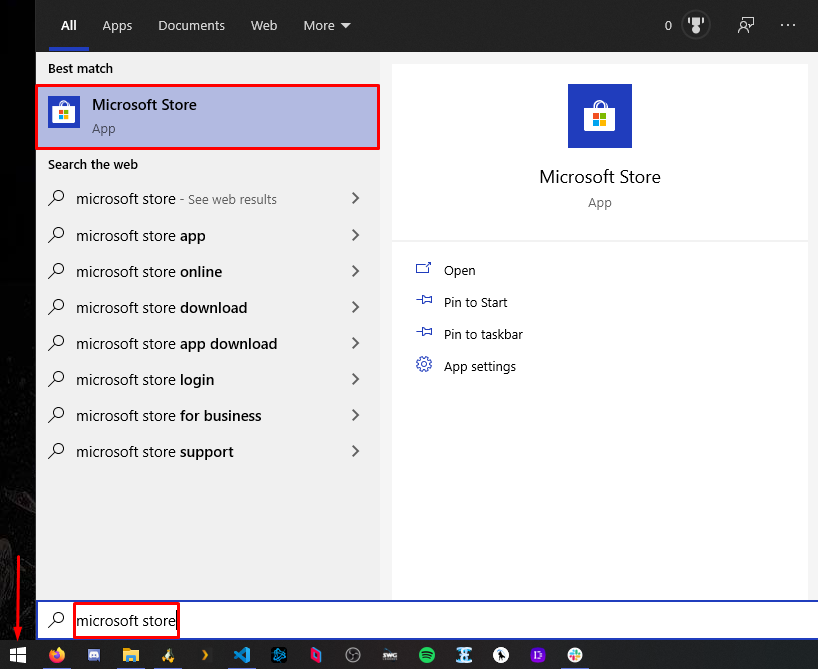Launch Firefox from the taskbar
Screen dimensions: 818x669
tap(57, 655)
